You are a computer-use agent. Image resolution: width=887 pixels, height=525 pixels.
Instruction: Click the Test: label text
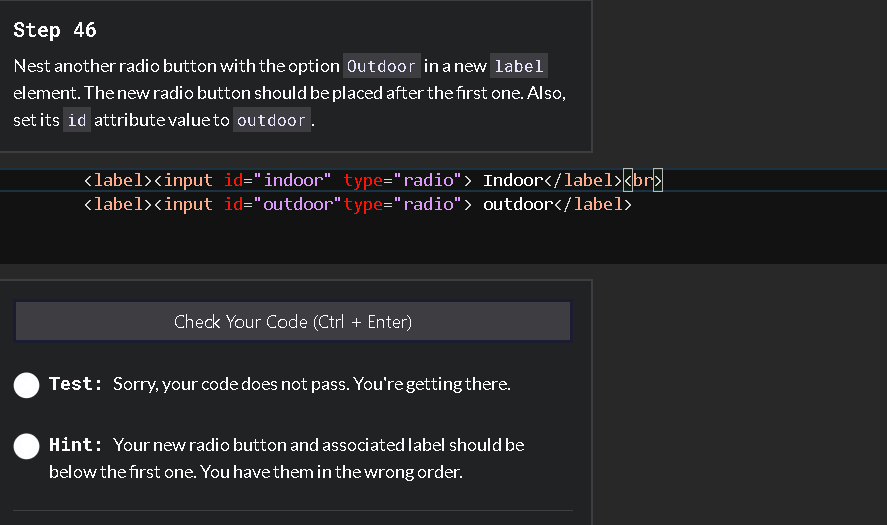[76, 384]
